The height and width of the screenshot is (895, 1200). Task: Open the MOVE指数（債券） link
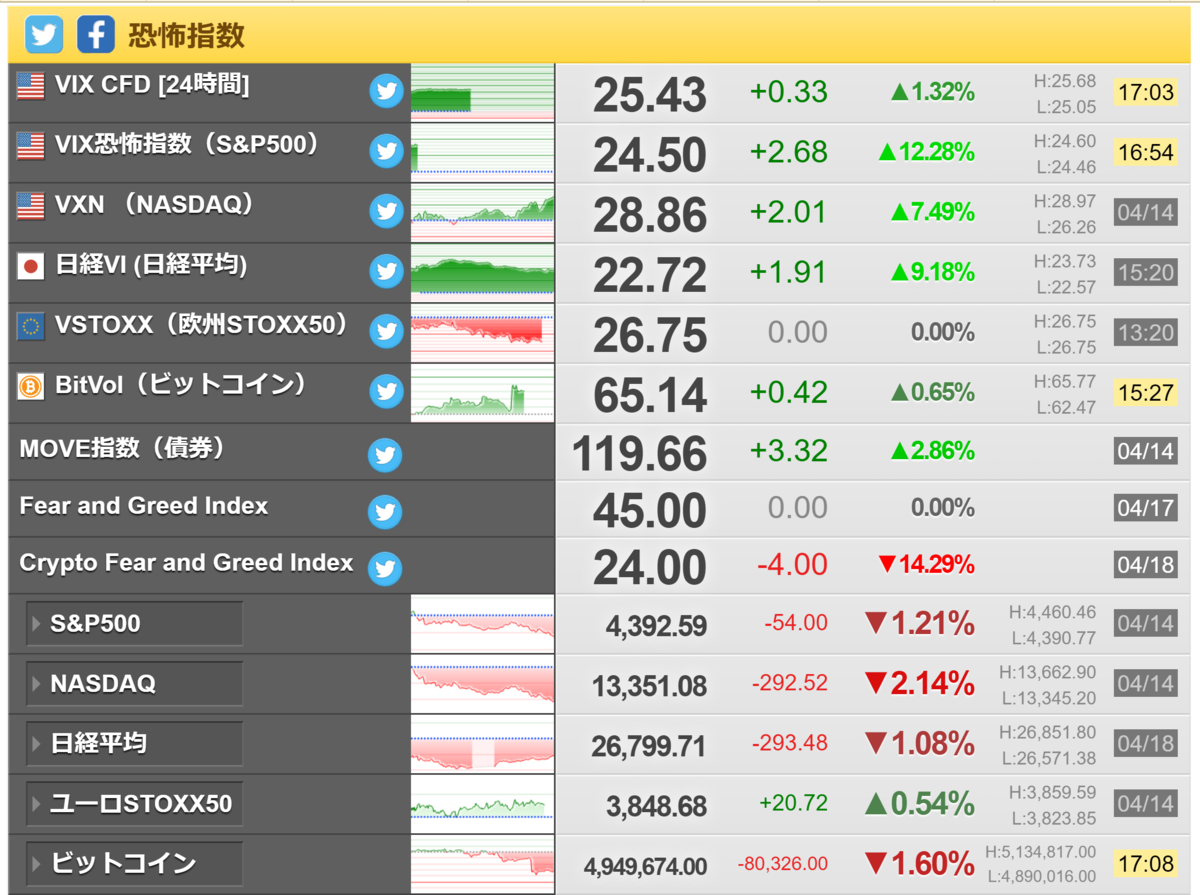pyautogui.click(x=122, y=450)
